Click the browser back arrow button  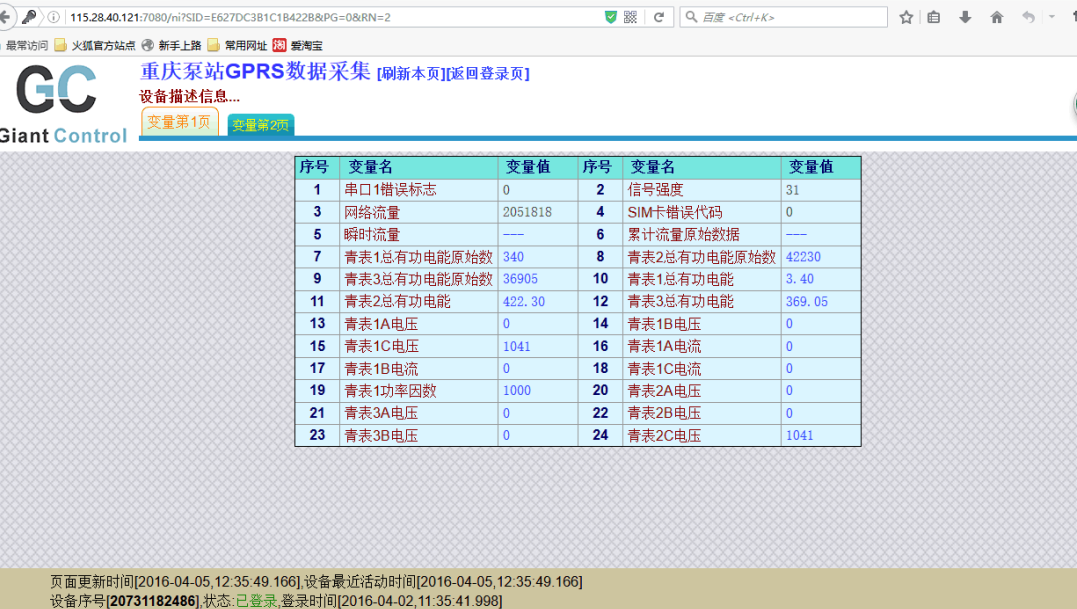tap(5, 17)
